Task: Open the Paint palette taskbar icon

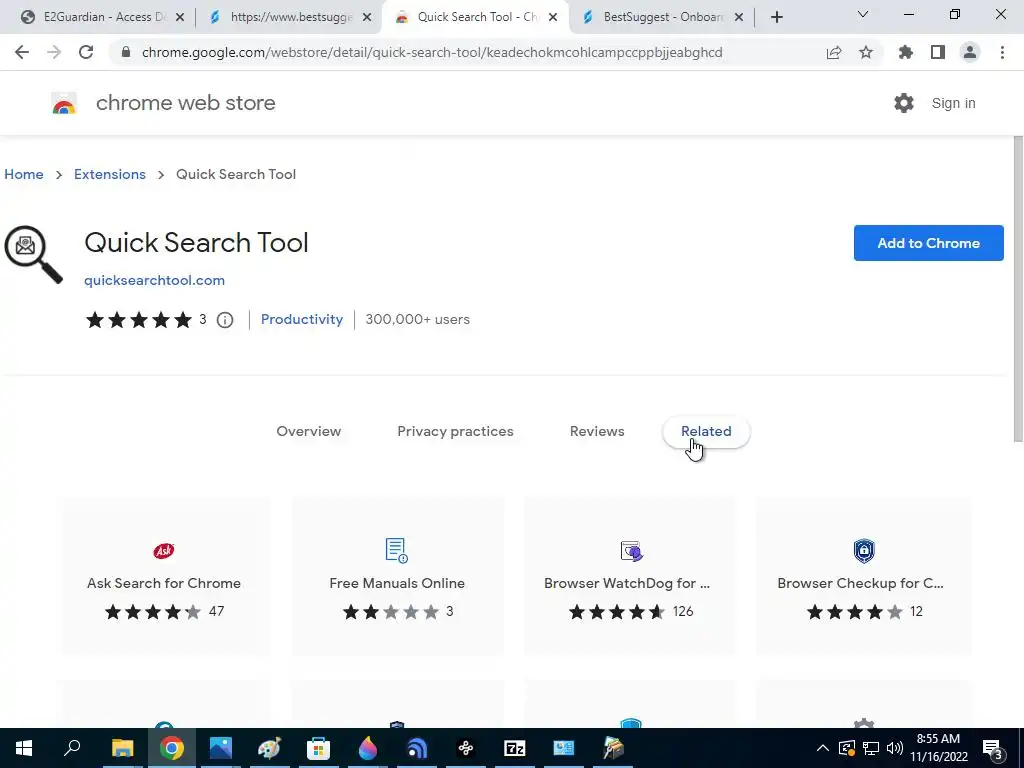Action: [x=269, y=748]
